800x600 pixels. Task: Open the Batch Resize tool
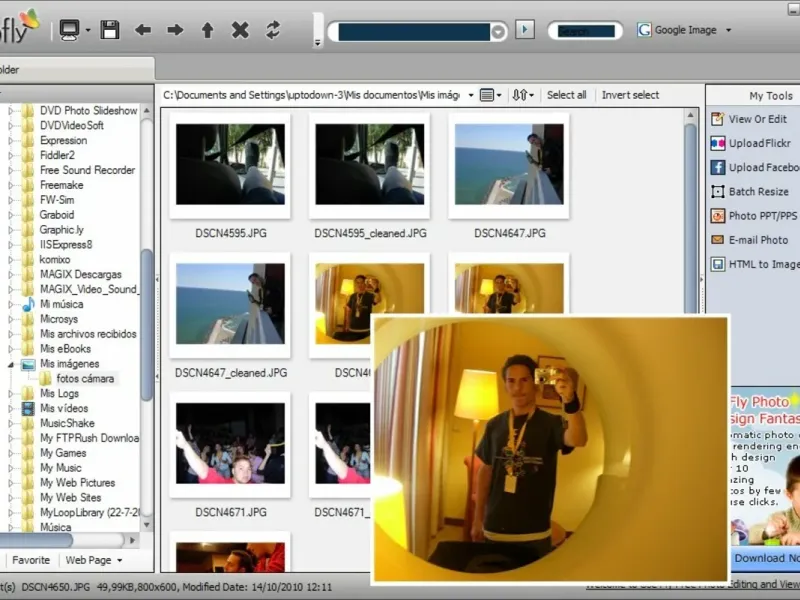pyautogui.click(x=757, y=191)
